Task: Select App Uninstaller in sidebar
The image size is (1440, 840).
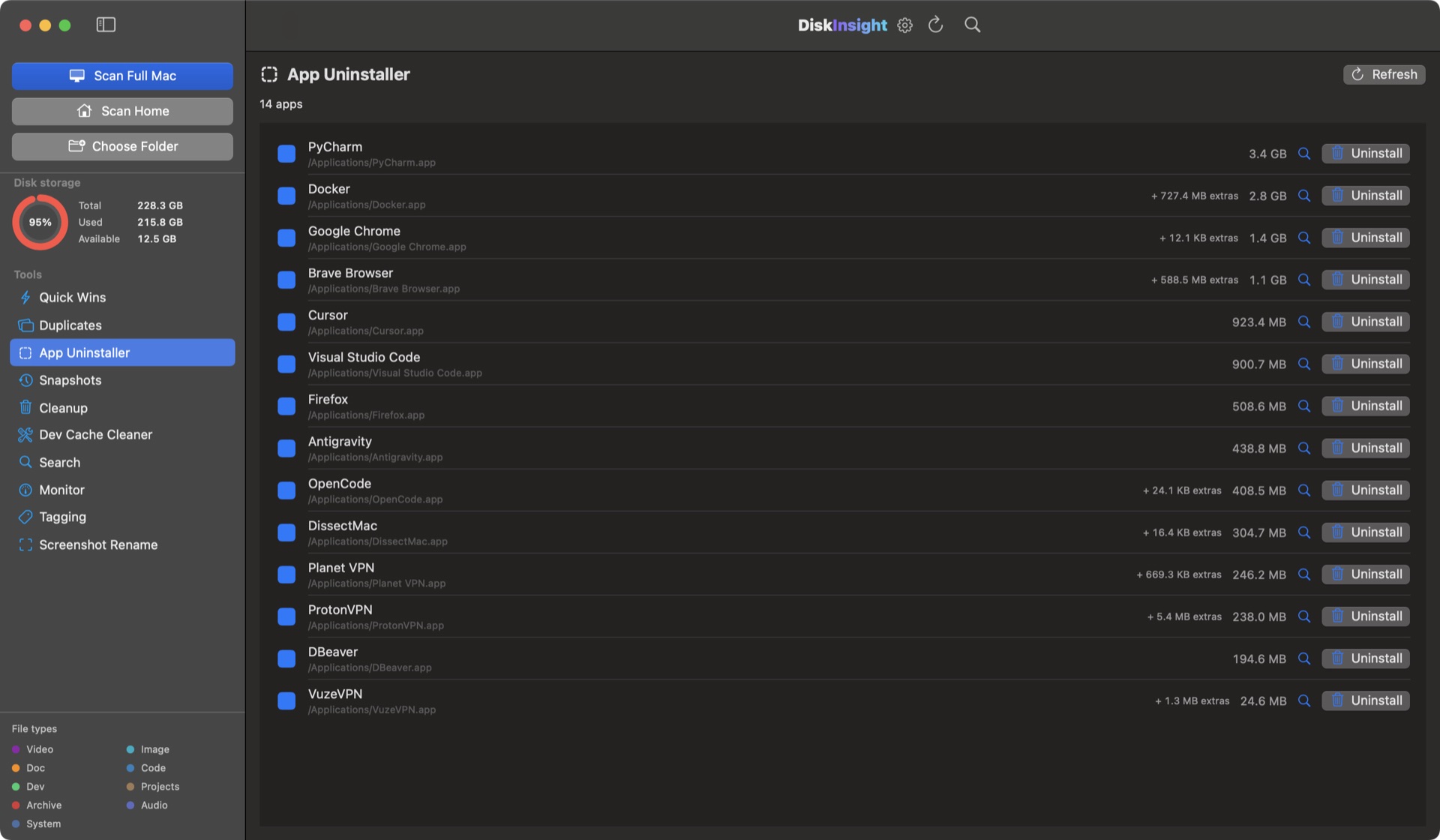Action: pos(122,352)
